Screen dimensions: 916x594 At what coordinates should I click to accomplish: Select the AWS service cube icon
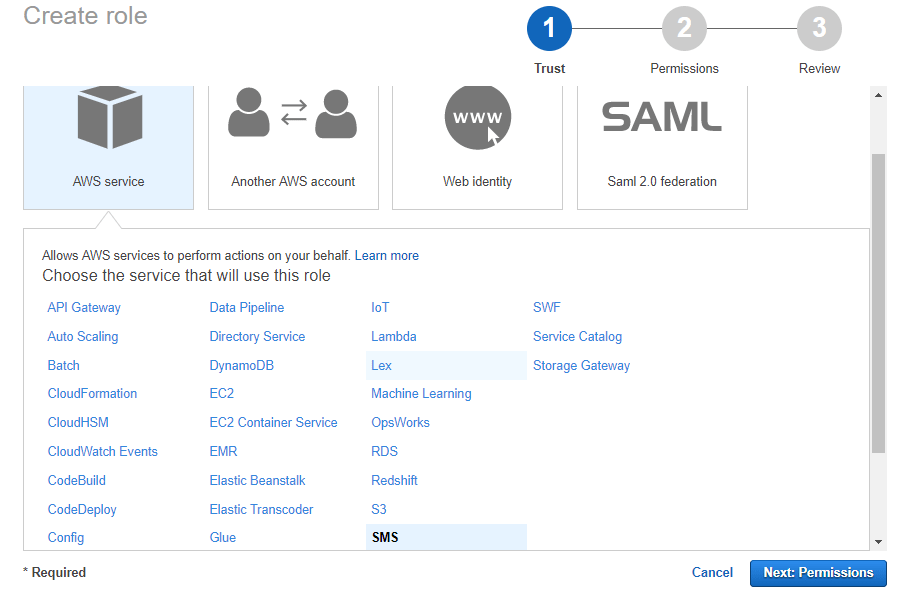(x=110, y=117)
